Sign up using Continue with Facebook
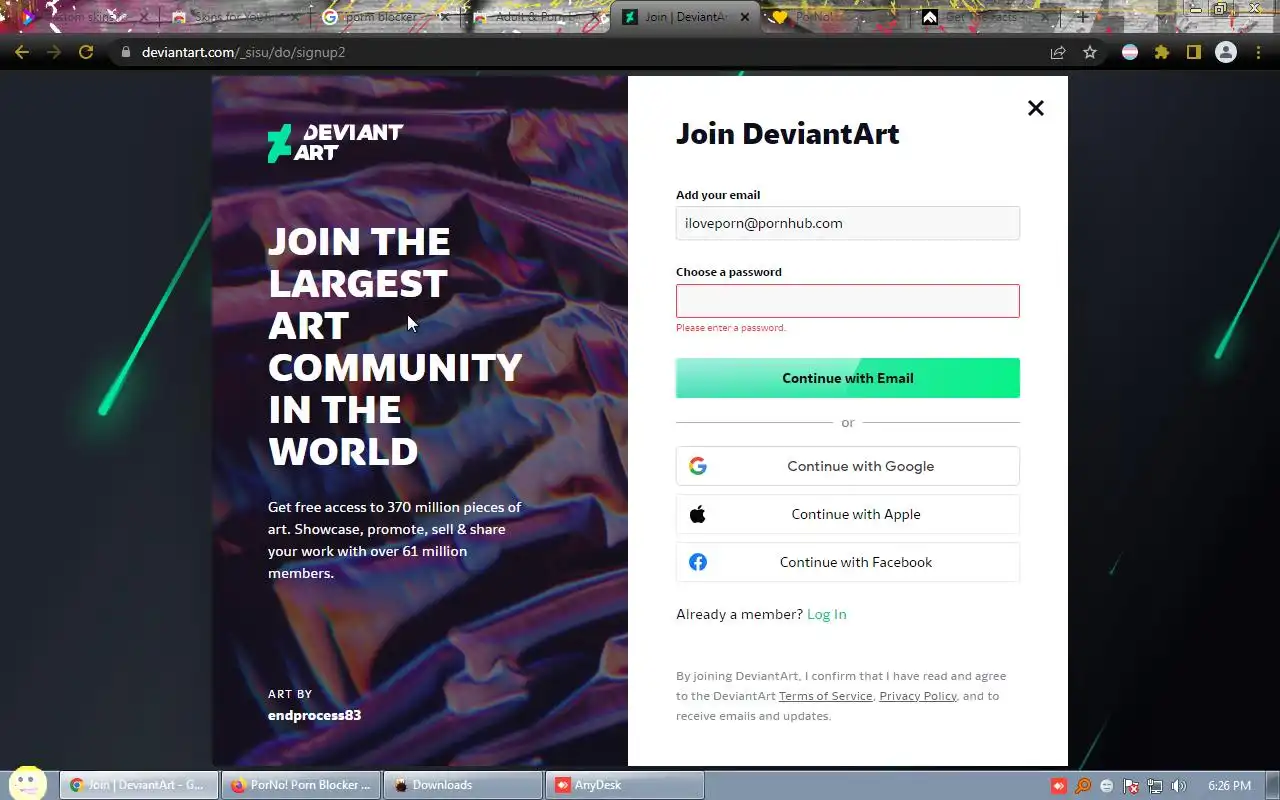The width and height of the screenshot is (1280, 800). 848,562
